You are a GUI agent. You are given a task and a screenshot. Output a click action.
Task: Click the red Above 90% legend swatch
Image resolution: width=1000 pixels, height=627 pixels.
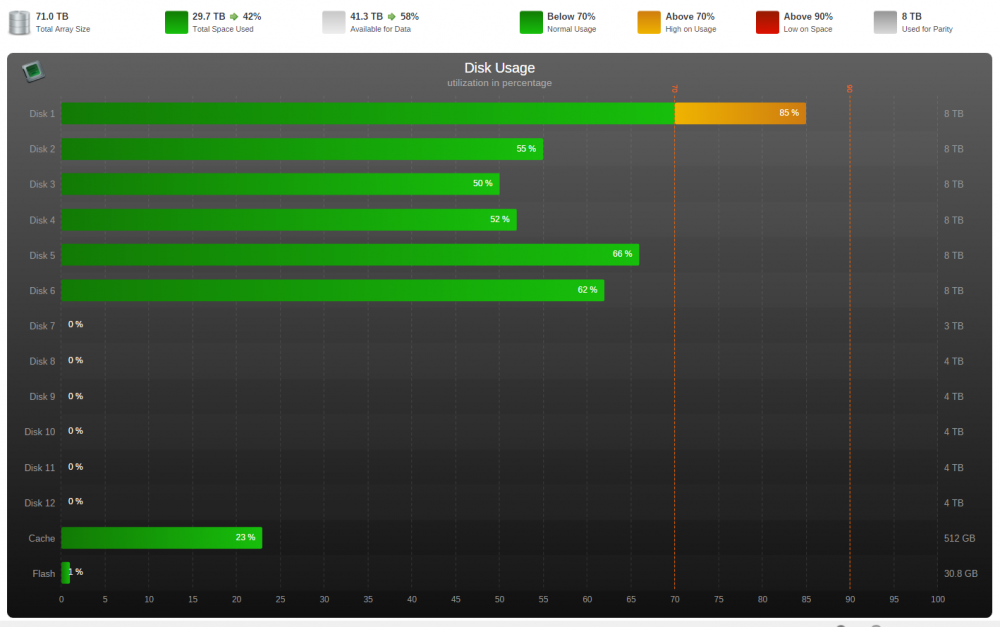767,22
